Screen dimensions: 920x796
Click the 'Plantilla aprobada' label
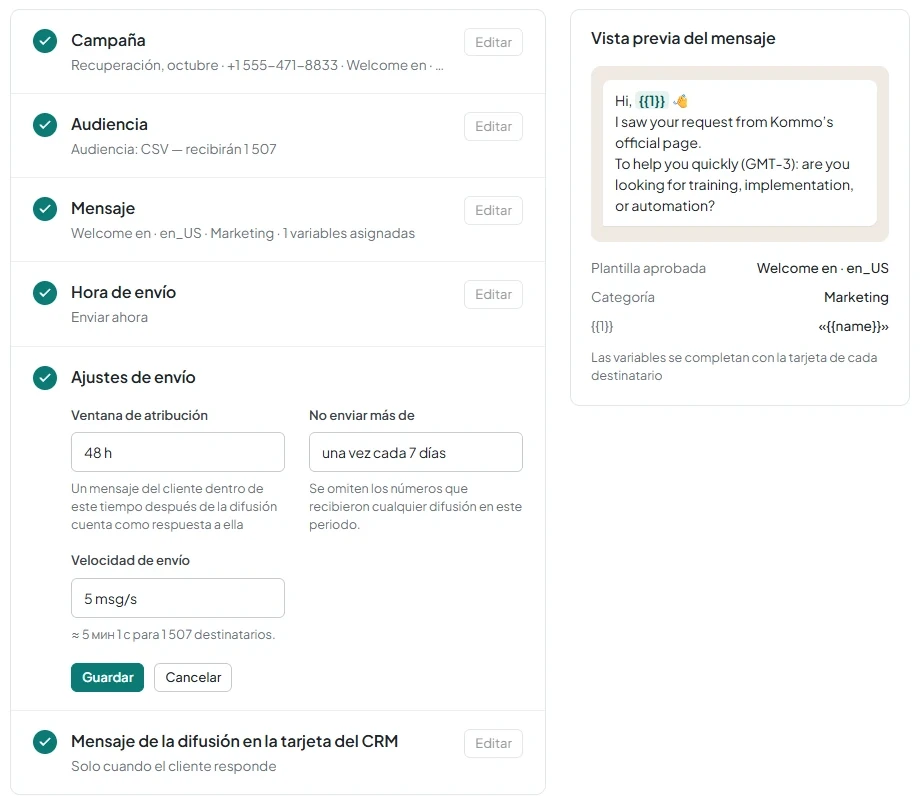[648, 268]
